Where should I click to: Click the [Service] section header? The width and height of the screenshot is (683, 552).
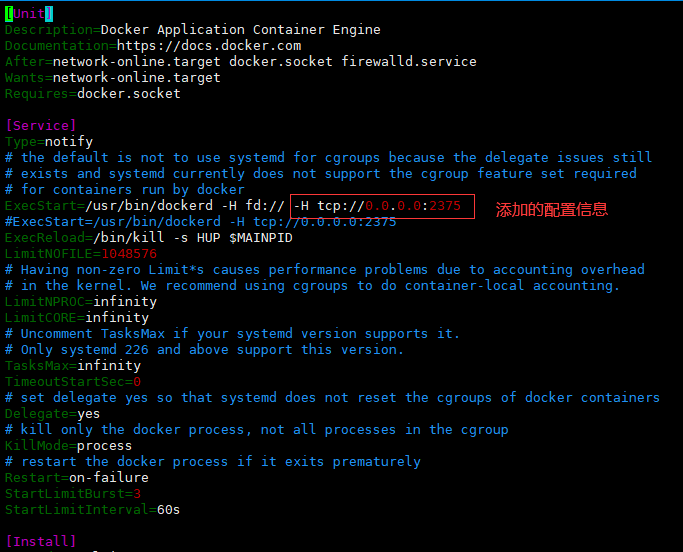(40, 126)
